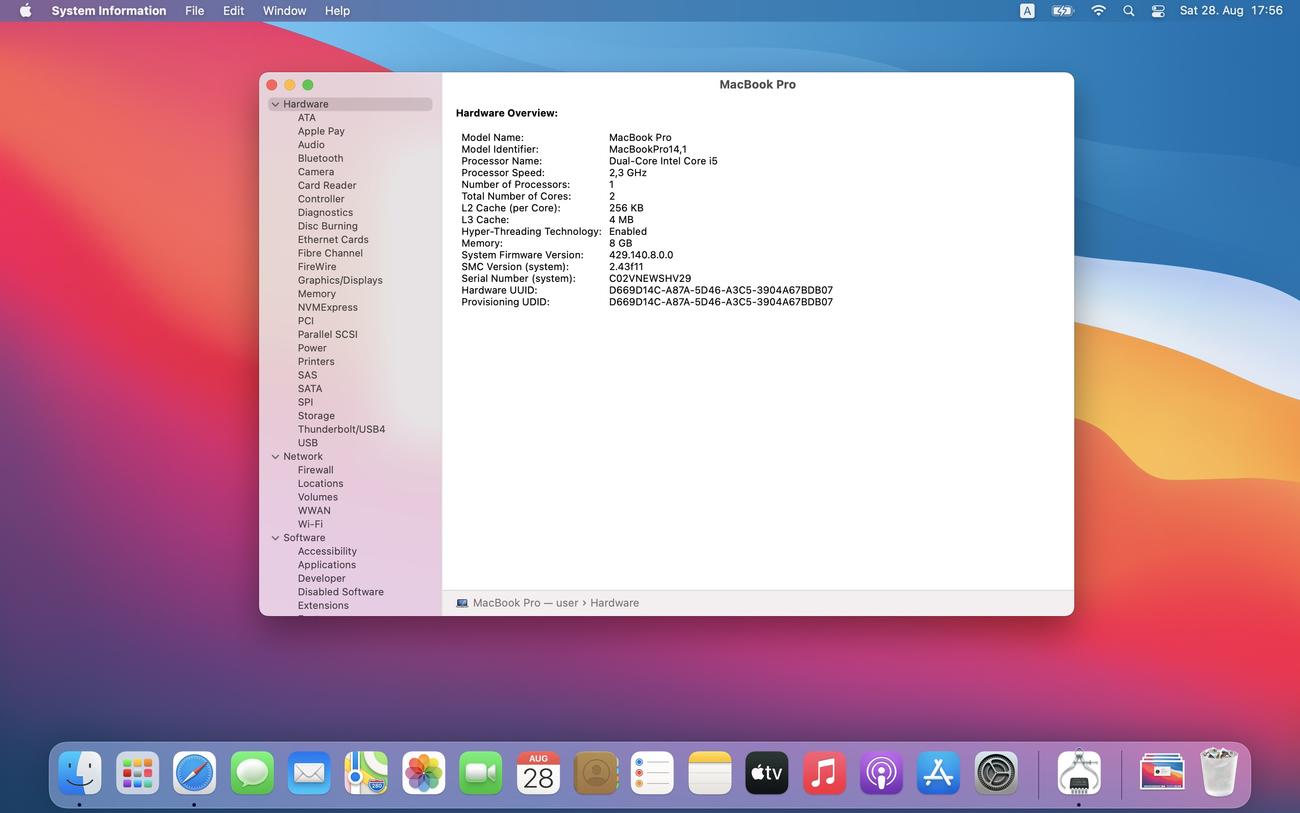
Task: Open Finder from the Dock
Action: (80, 773)
